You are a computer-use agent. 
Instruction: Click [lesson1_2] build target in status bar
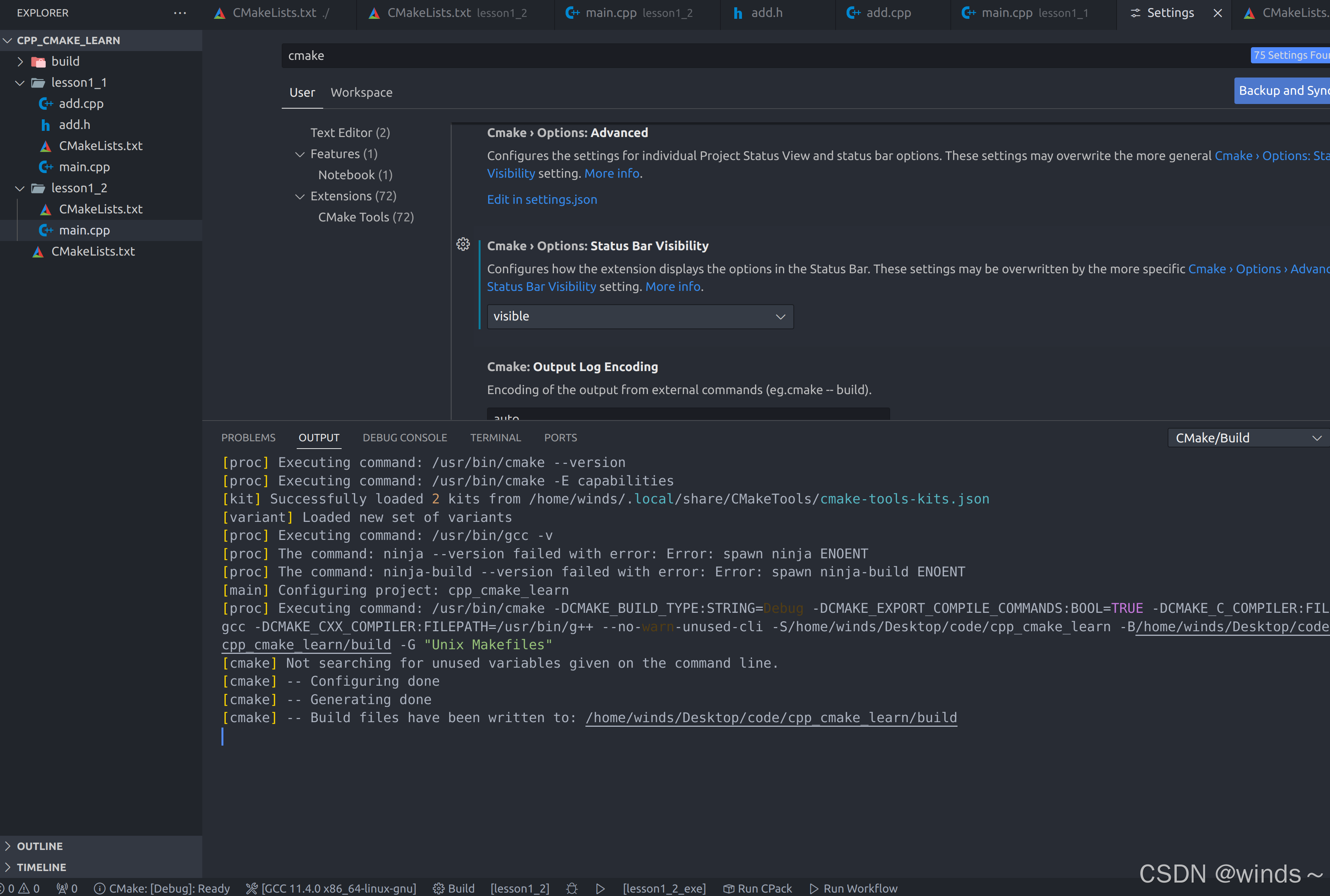[x=520, y=888]
